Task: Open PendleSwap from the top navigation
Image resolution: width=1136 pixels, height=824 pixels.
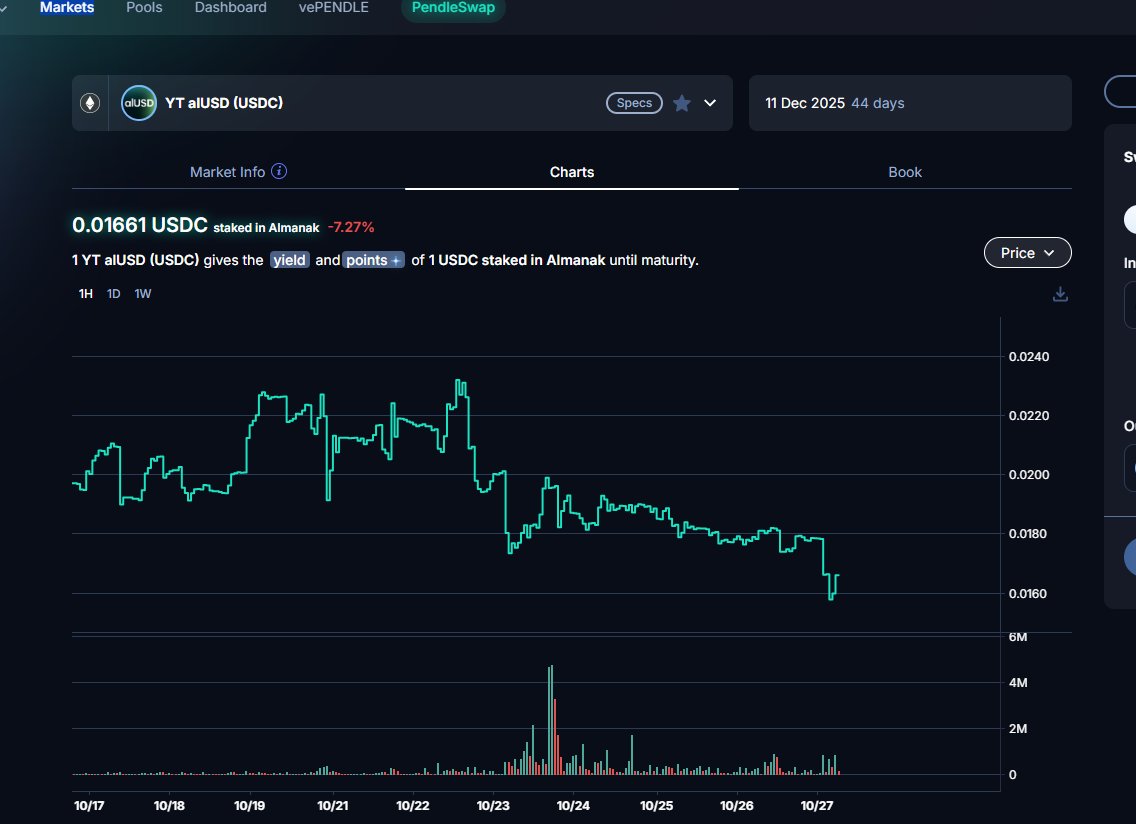Action: click(x=453, y=8)
